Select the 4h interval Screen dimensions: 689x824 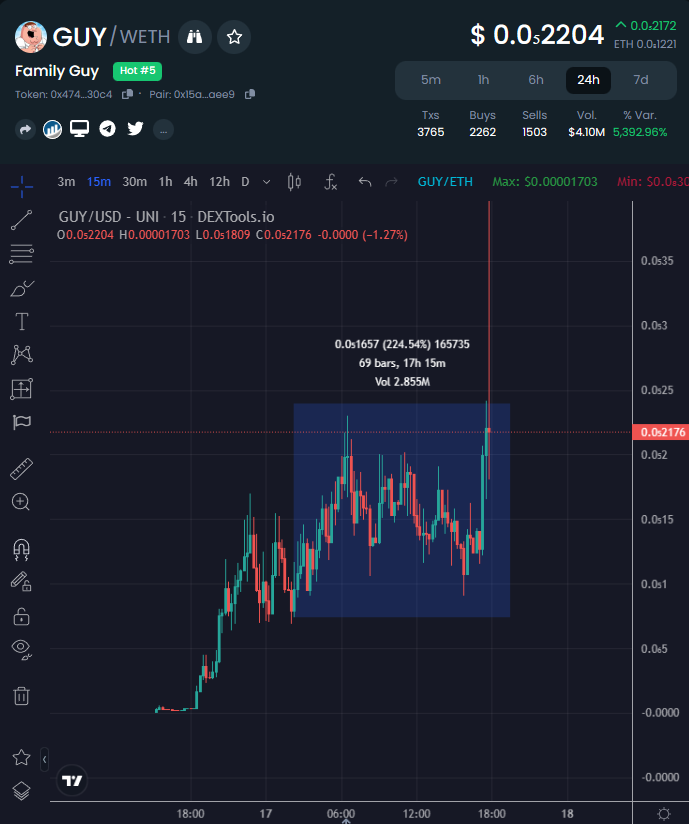(191, 182)
